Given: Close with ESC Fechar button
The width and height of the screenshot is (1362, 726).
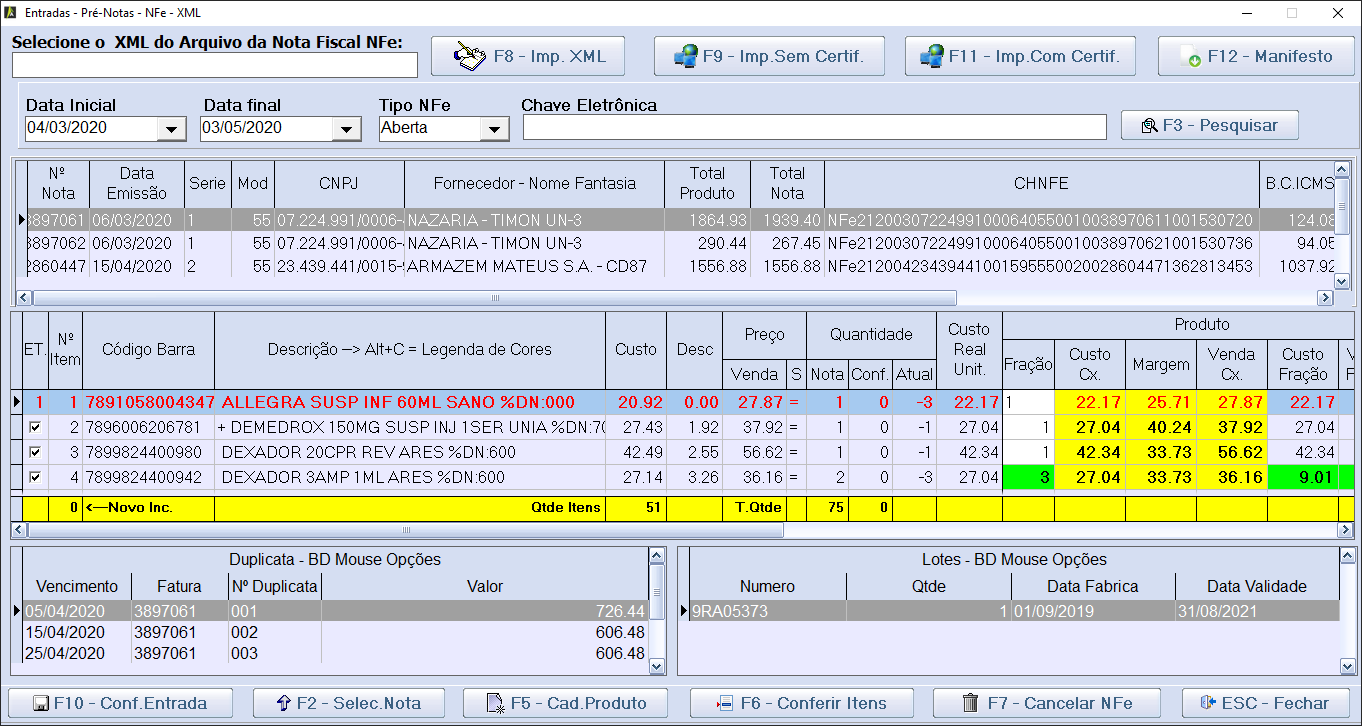Looking at the screenshot, I should pyautogui.click(x=1267, y=703).
